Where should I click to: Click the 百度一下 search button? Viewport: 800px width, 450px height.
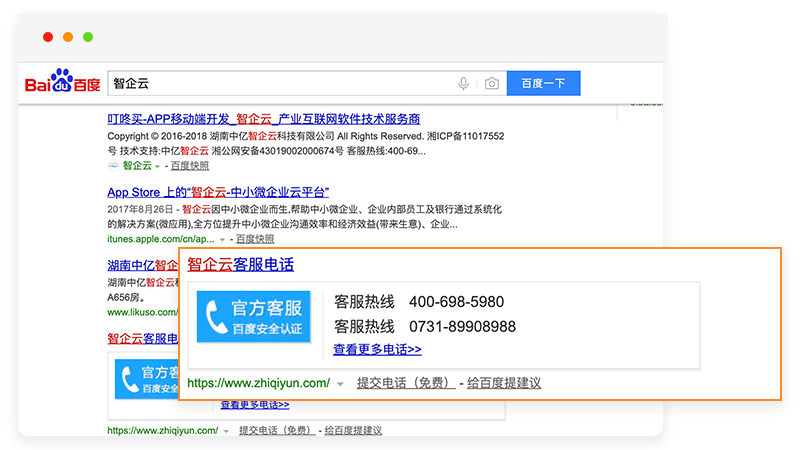coord(543,83)
